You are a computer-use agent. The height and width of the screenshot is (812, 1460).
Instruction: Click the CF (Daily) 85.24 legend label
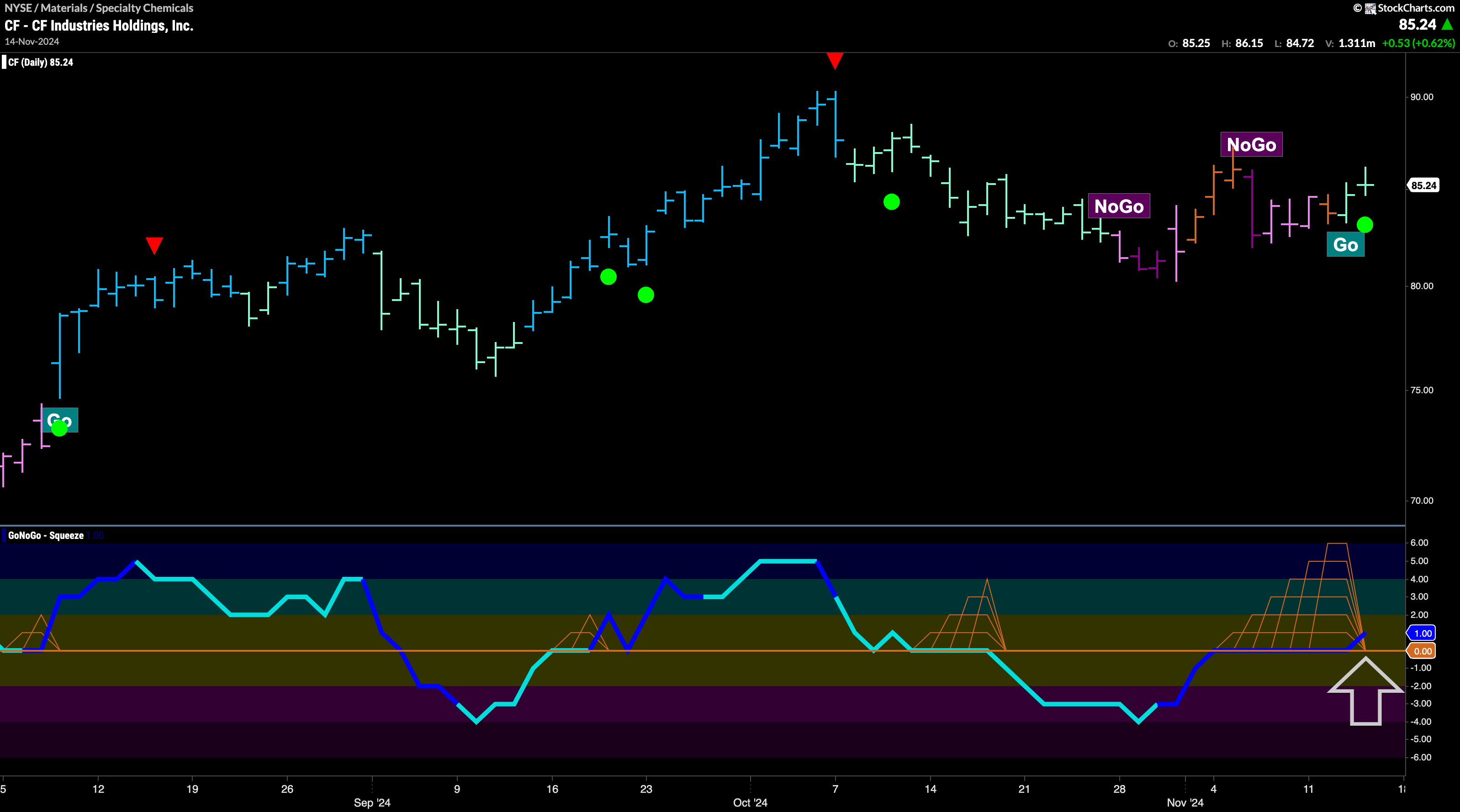tap(41, 62)
